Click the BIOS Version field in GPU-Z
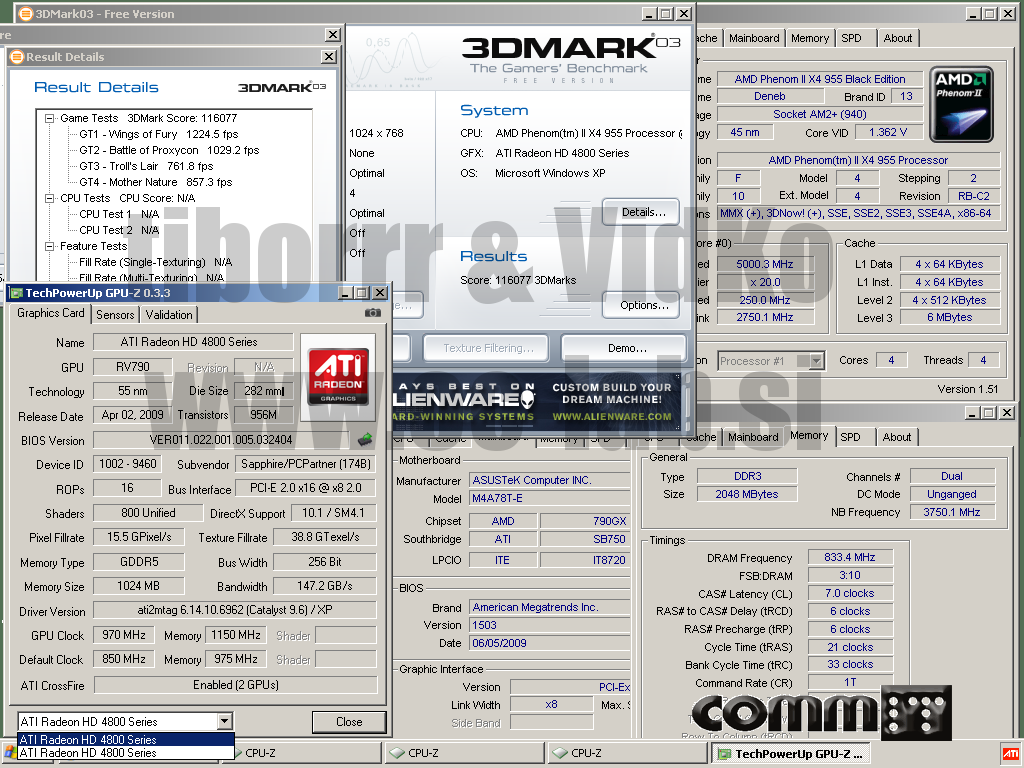 (221, 440)
